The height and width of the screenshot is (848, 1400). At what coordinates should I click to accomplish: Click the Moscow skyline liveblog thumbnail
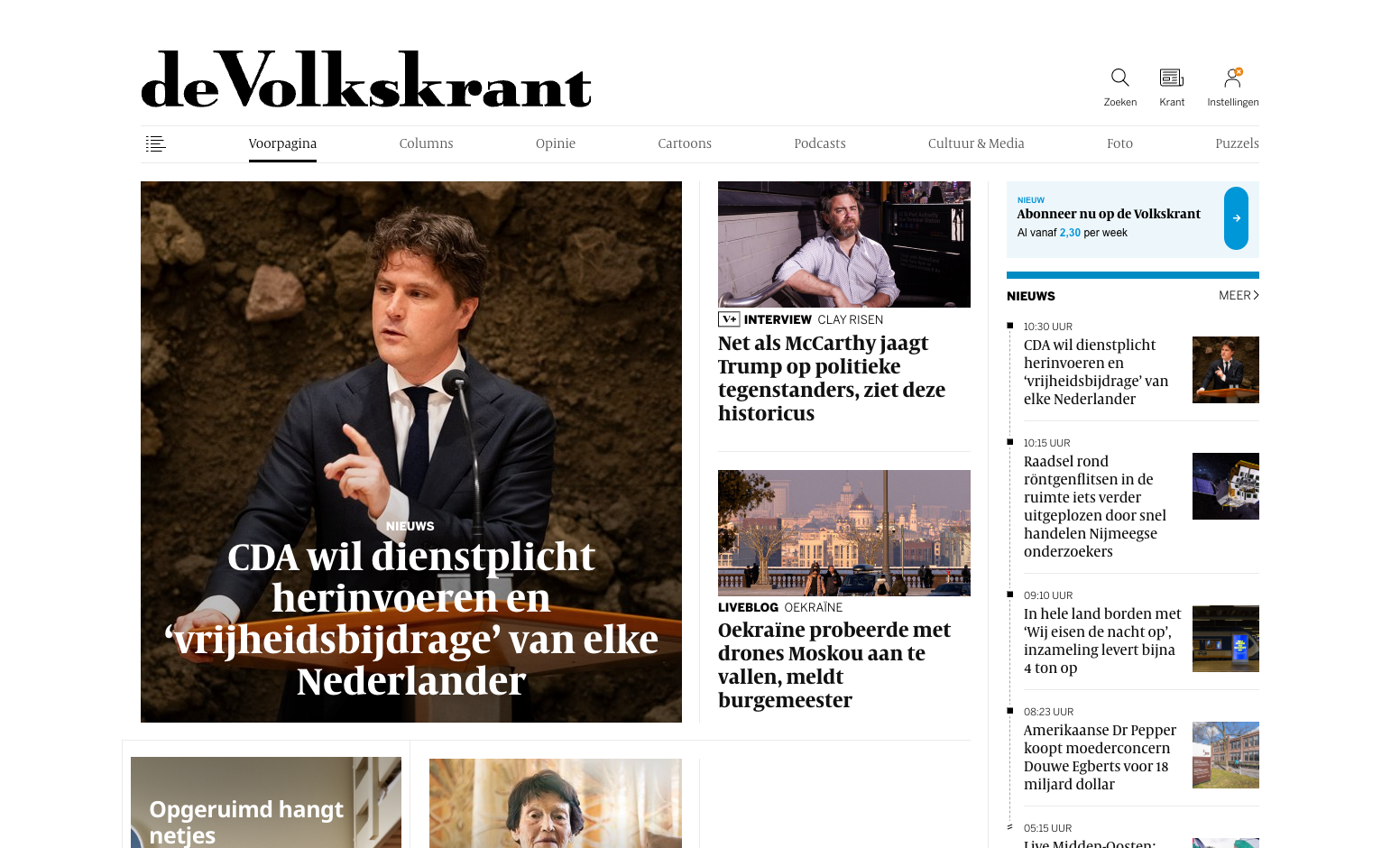click(x=844, y=533)
